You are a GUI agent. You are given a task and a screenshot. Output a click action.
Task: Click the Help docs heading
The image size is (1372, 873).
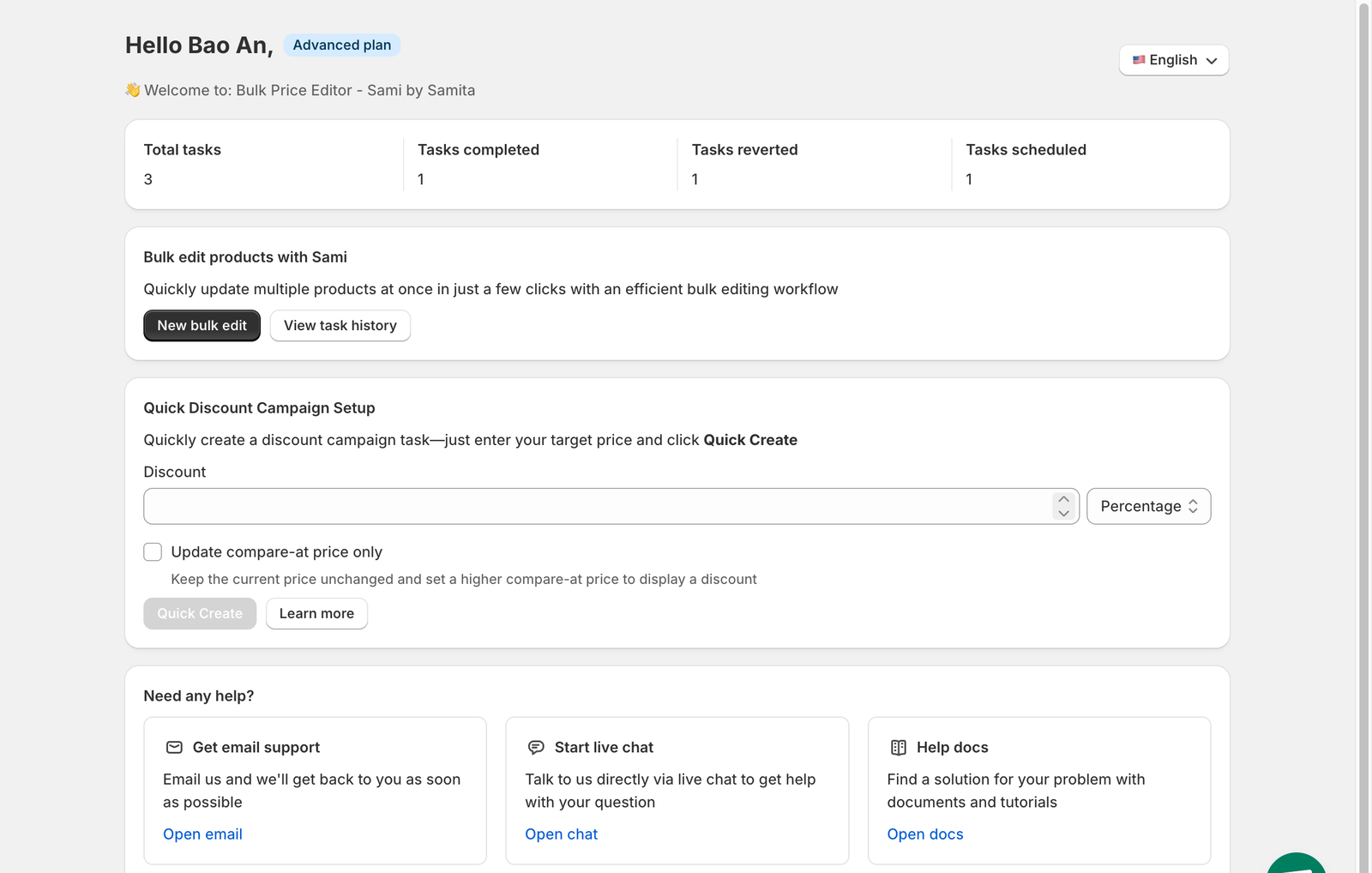click(952, 748)
